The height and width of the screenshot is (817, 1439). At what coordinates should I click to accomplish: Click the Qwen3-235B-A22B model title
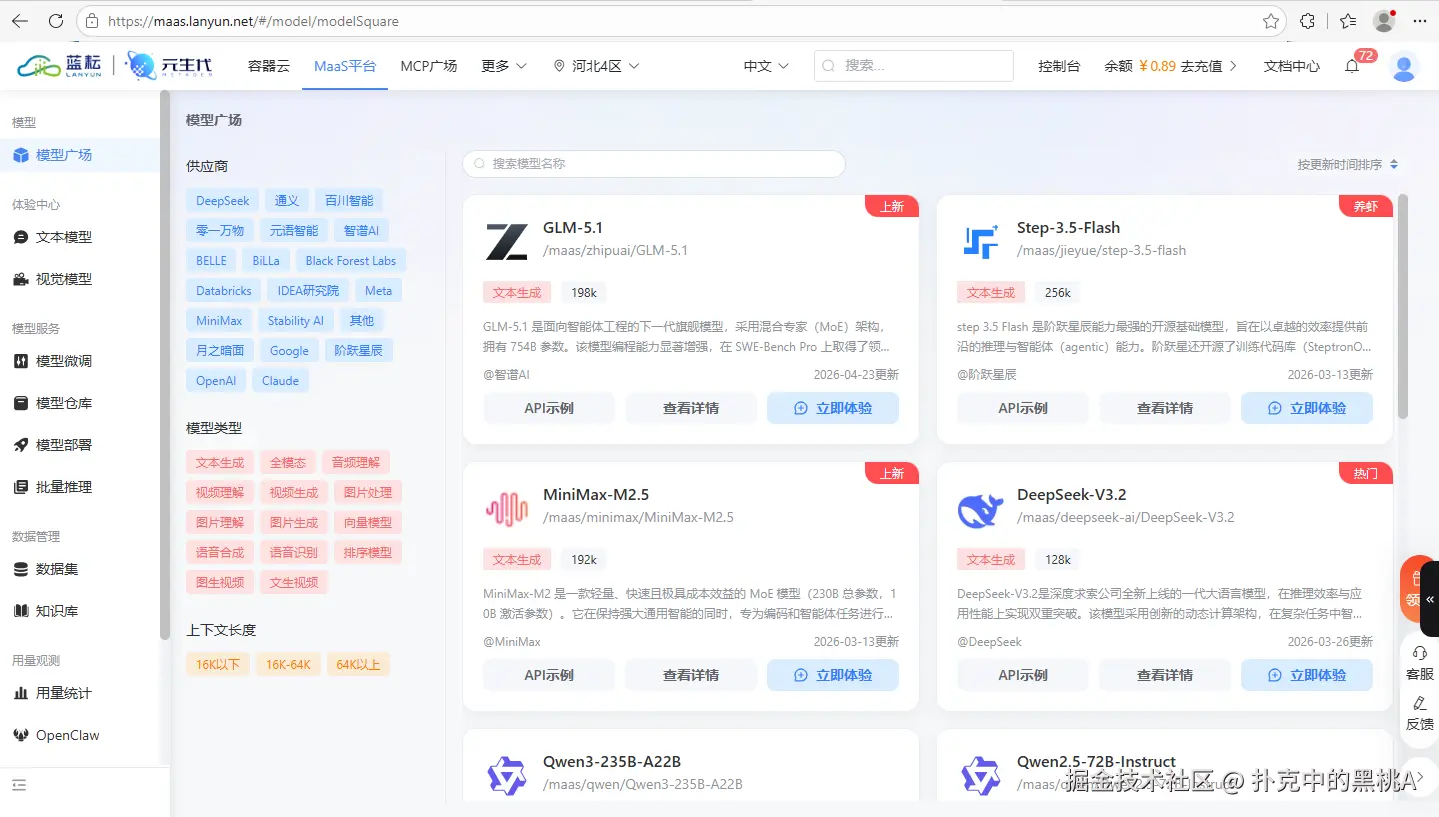[612, 762]
